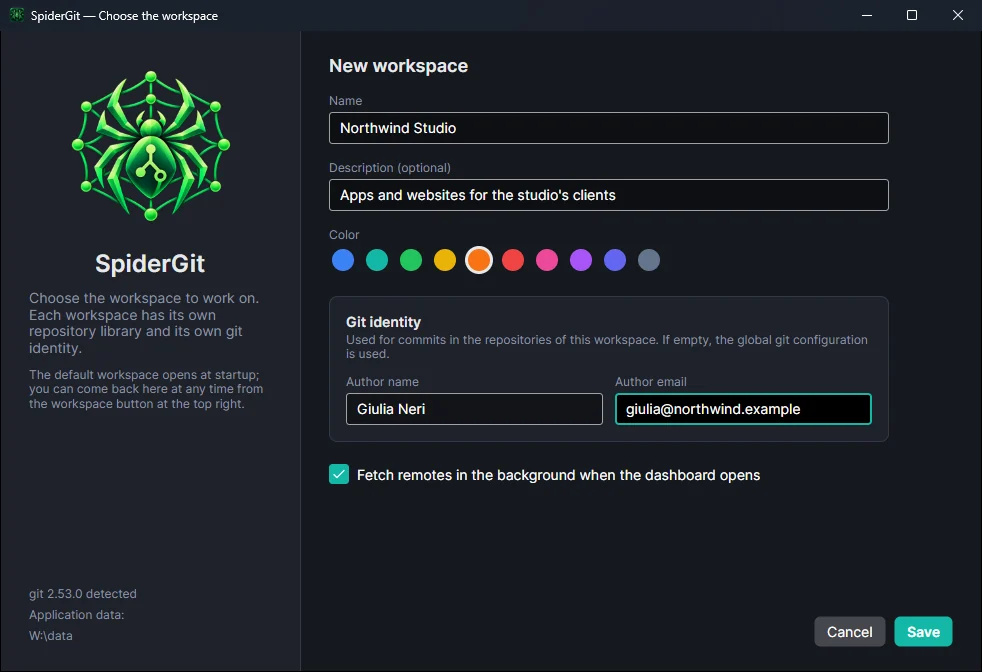Click the 'Author email' label
The image size is (982, 672).
[651, 381]
